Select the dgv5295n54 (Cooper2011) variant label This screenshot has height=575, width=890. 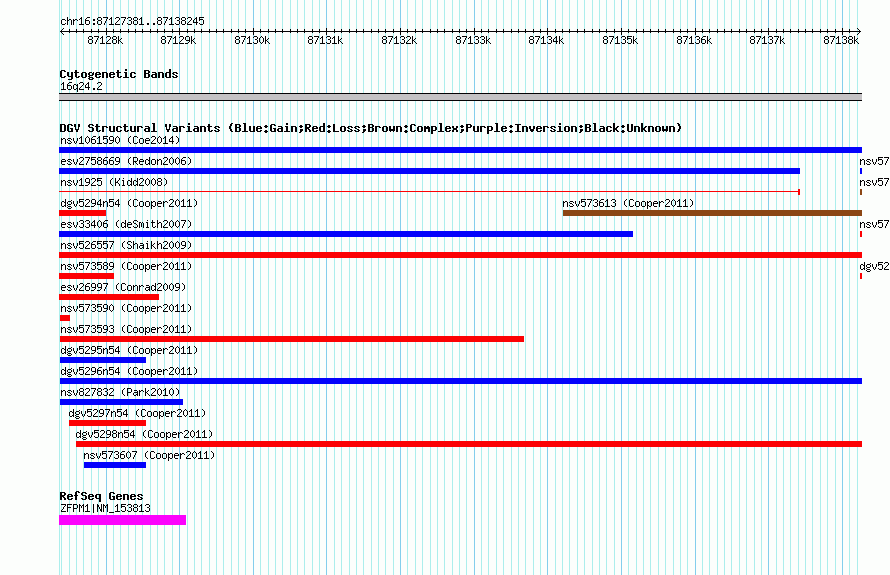pos(129,350)
